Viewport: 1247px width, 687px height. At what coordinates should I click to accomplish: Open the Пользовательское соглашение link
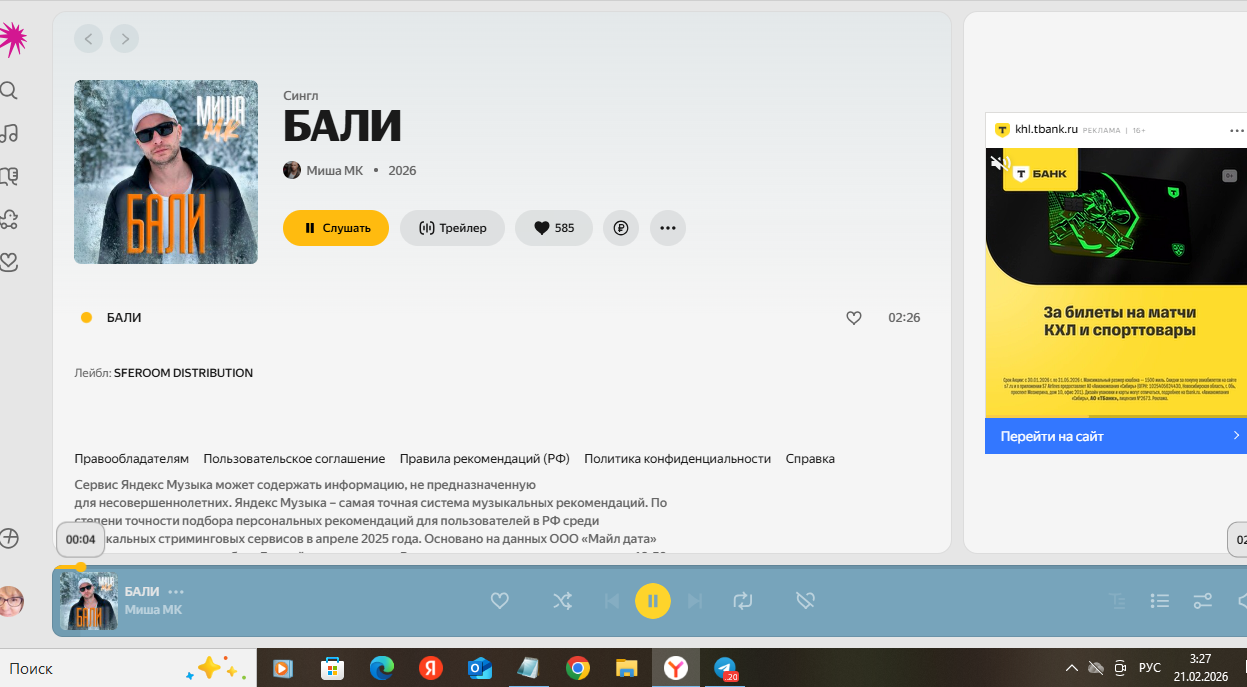point(294,459)
